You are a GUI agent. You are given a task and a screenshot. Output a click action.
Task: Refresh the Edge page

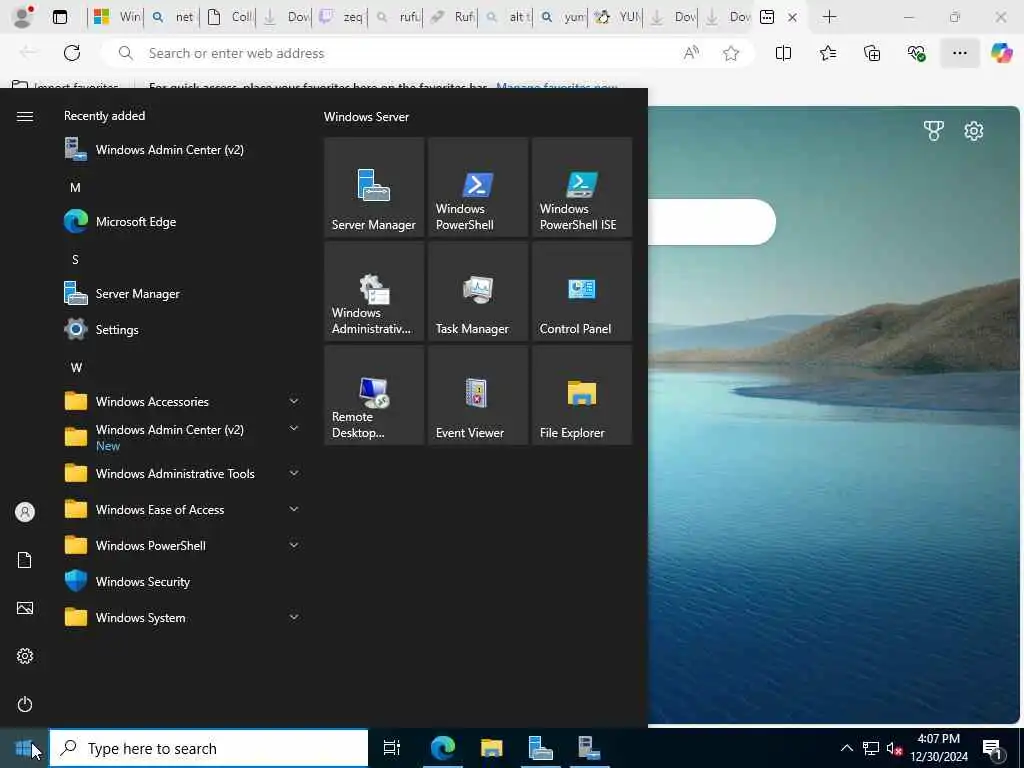tap(72, 53)
